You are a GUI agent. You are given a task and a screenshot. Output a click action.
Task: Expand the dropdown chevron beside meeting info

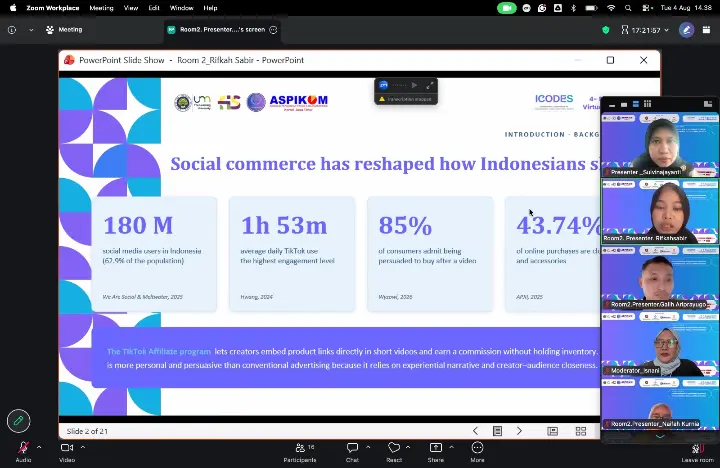point(31,30)
